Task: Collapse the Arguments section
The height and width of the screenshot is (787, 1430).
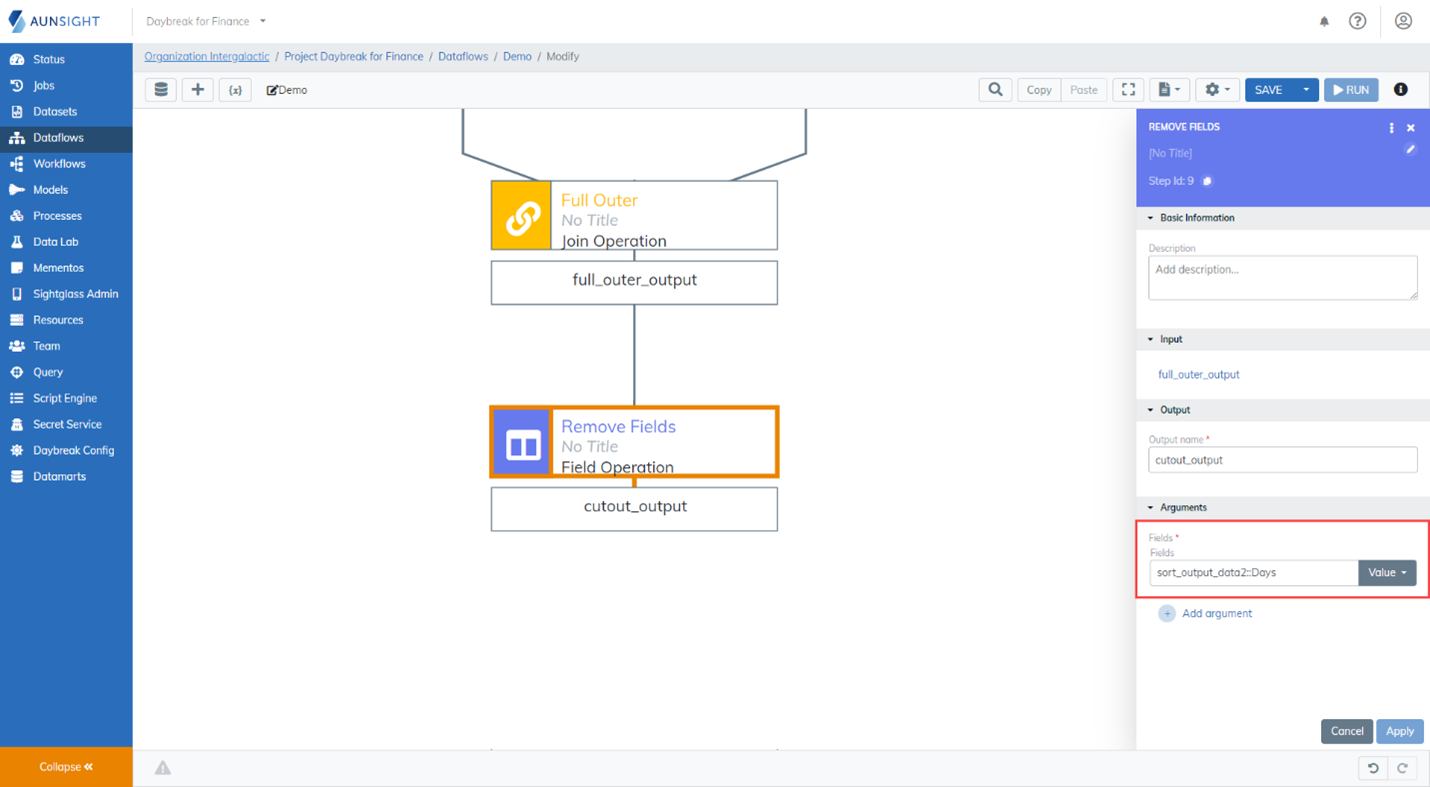Action: [1150, 508]
